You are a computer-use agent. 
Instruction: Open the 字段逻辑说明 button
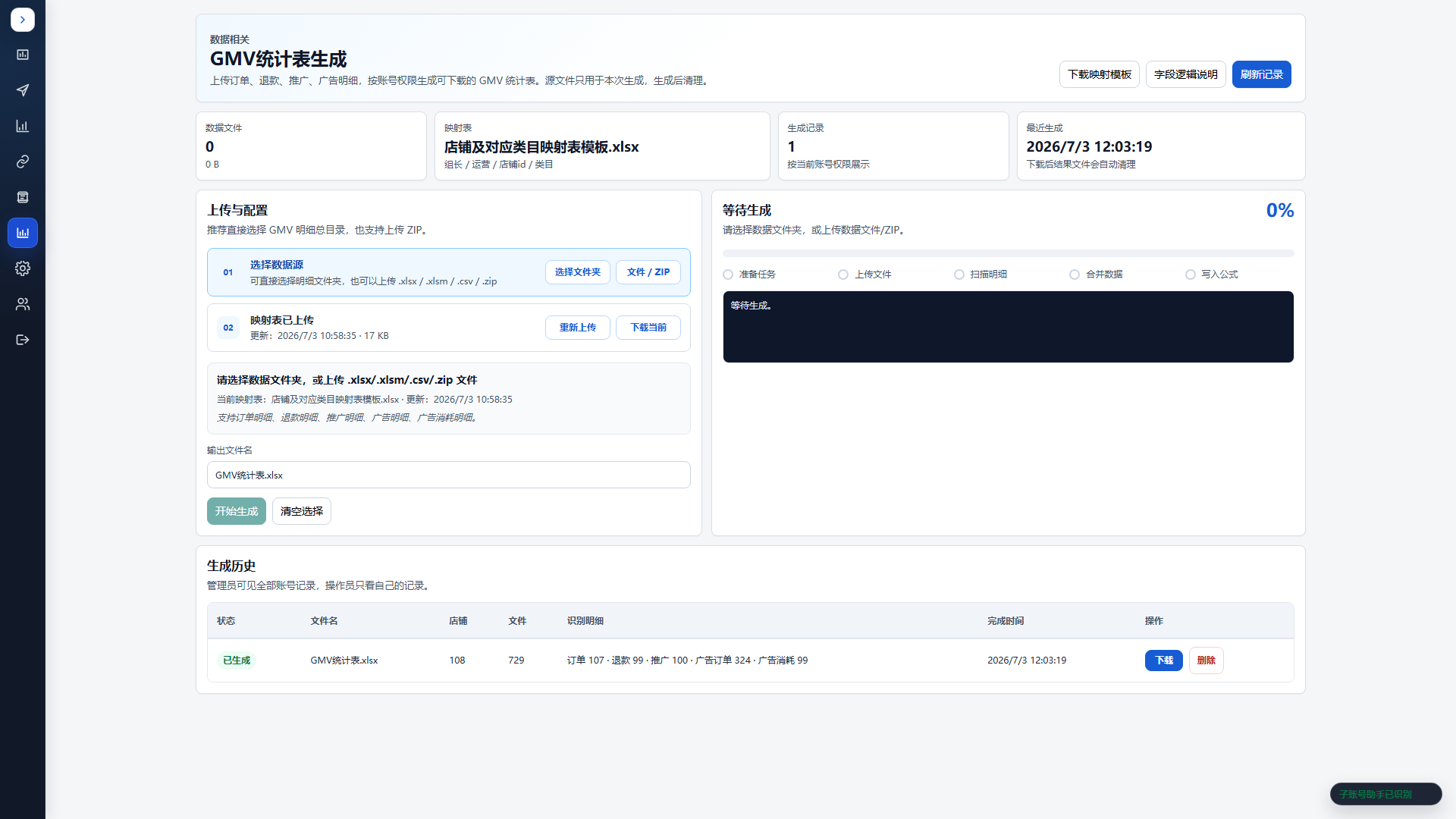[x=1185, y=74]
